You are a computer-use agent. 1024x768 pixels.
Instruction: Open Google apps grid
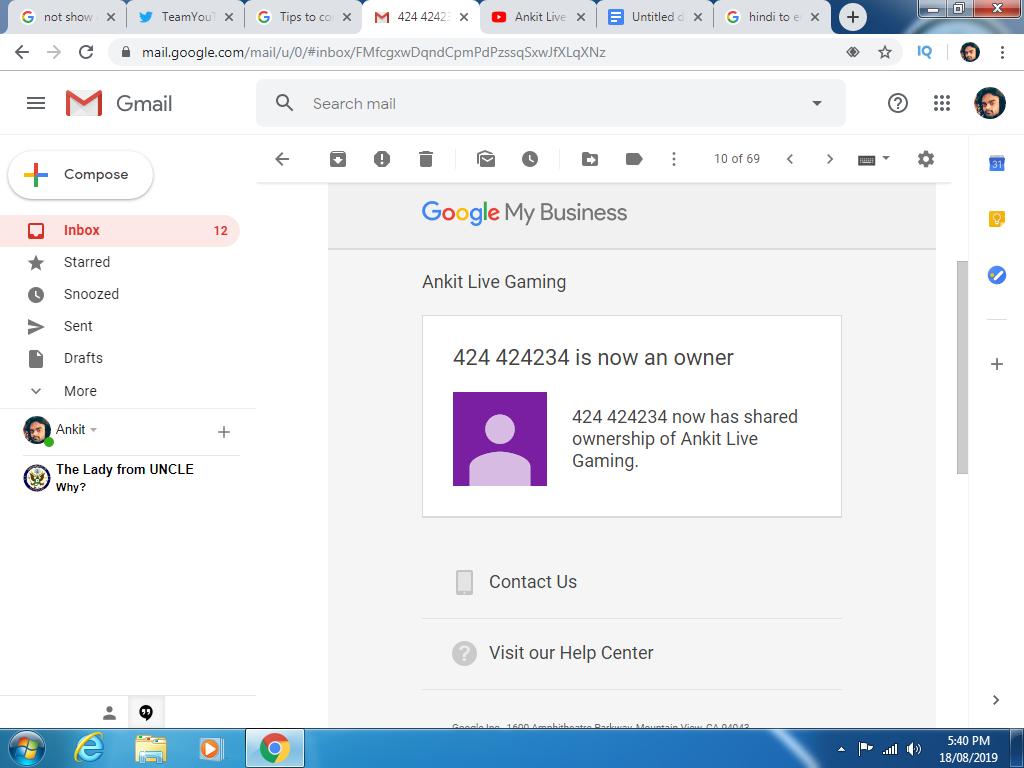click(x=942, y=103)
